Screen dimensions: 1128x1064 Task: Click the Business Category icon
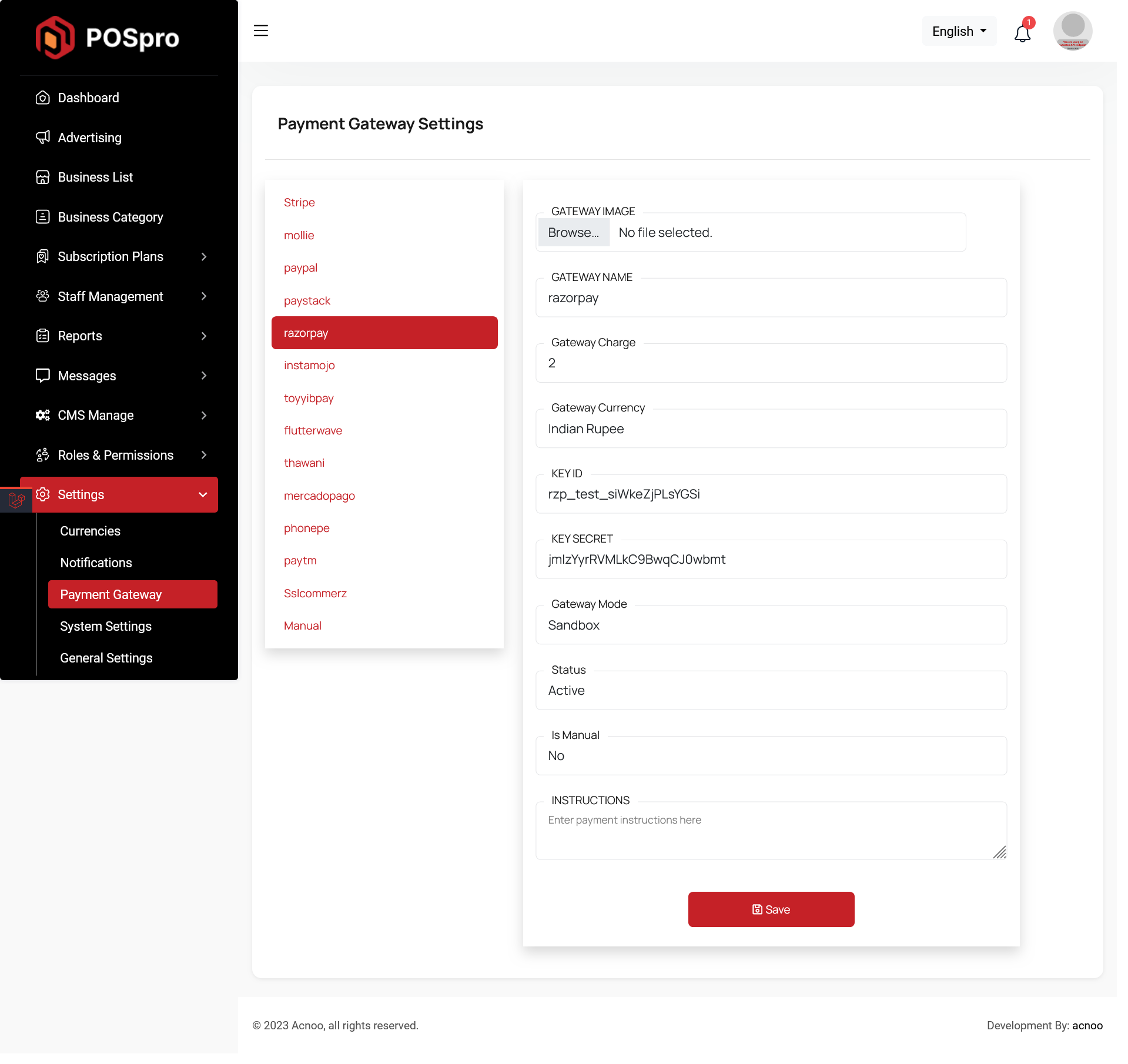point(42,217)
